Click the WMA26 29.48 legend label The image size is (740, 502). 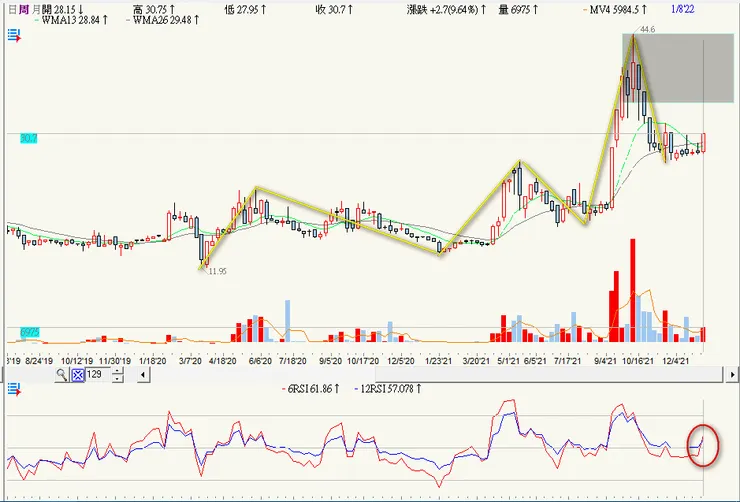pos(163,20)
